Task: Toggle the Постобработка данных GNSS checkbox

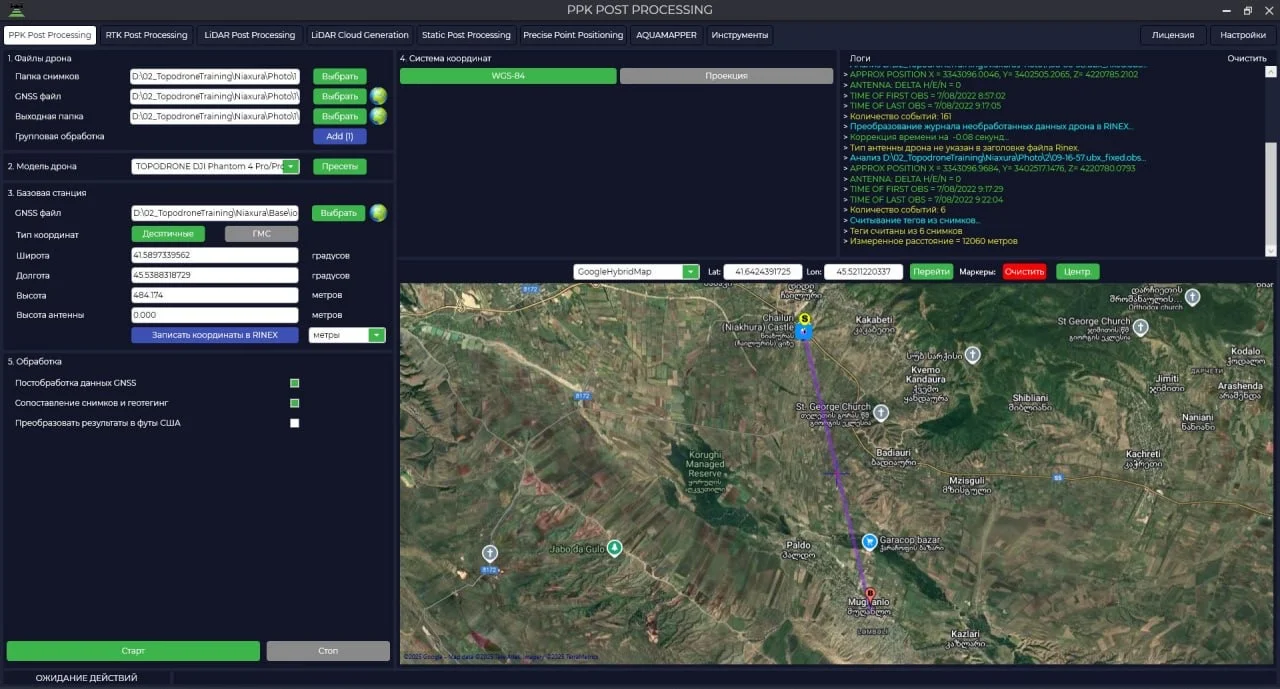Action: point(294,383)
